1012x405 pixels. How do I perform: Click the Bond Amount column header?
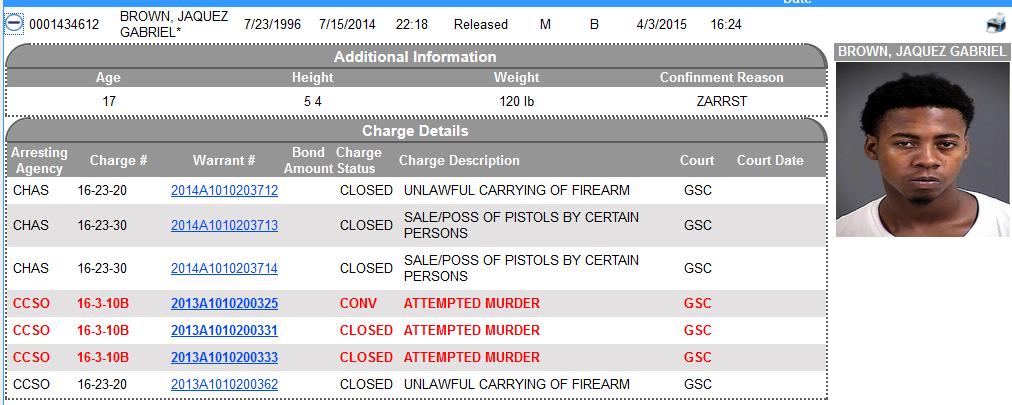click(308, 160)
